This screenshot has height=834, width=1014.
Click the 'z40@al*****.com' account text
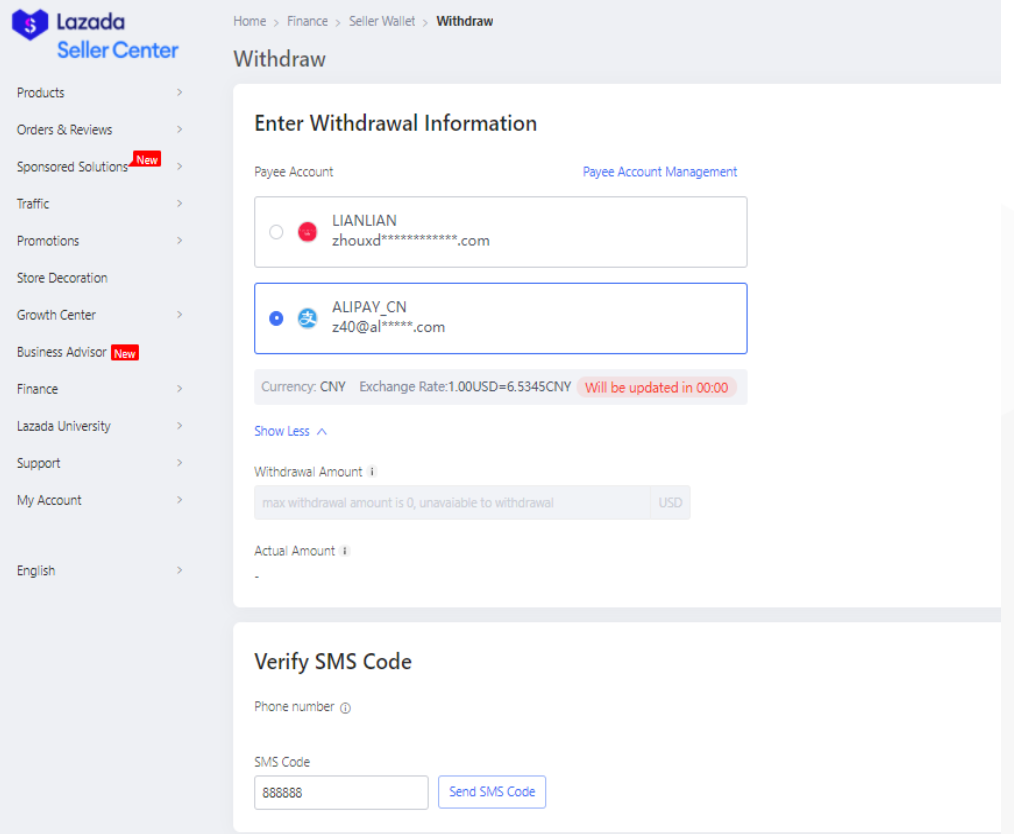(x=389, y=327)
